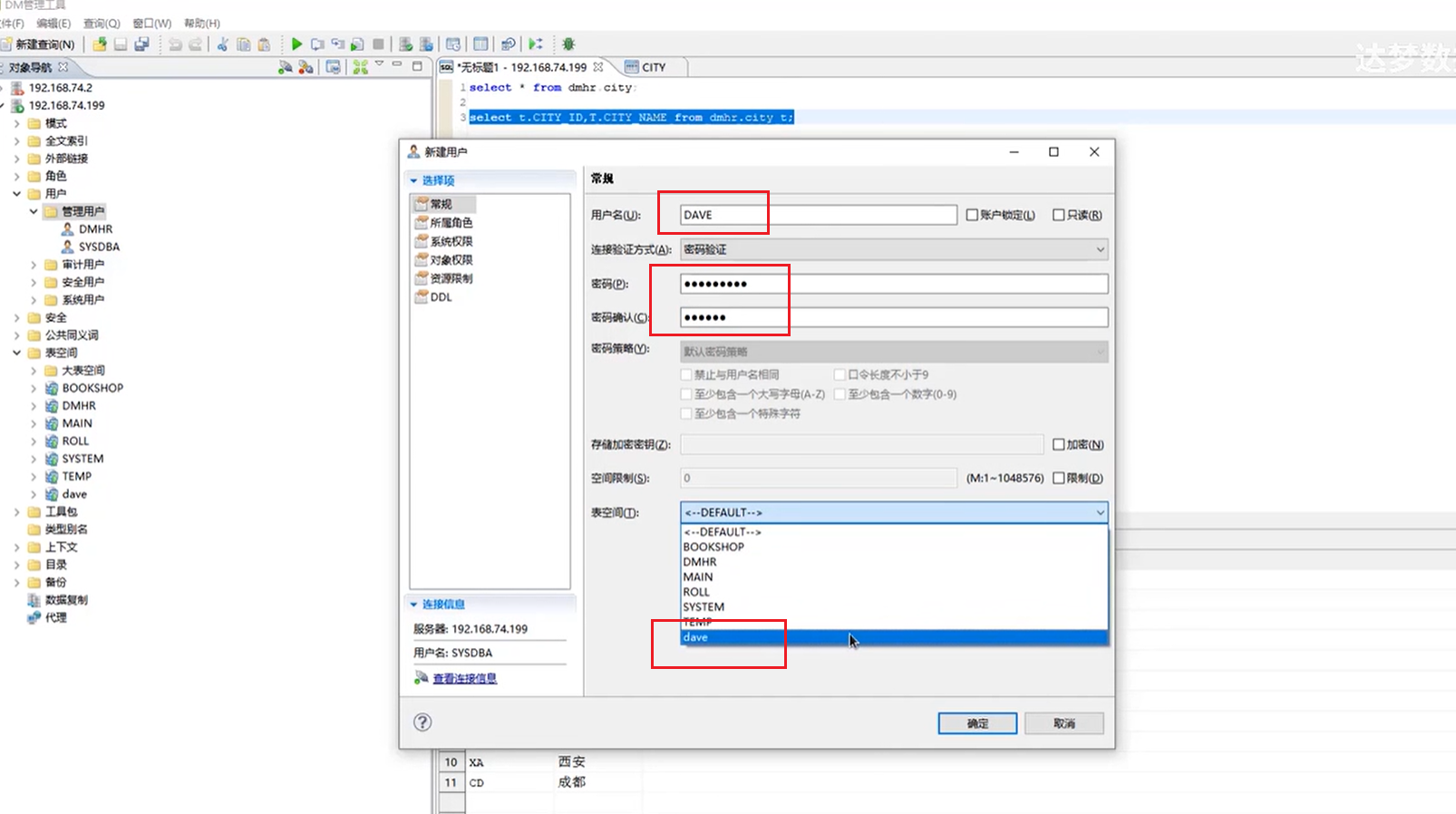The width and height of the screenshot is (1456, 814).
Task: Click the Redo toolbar icon
Action: tap(195, 44)
